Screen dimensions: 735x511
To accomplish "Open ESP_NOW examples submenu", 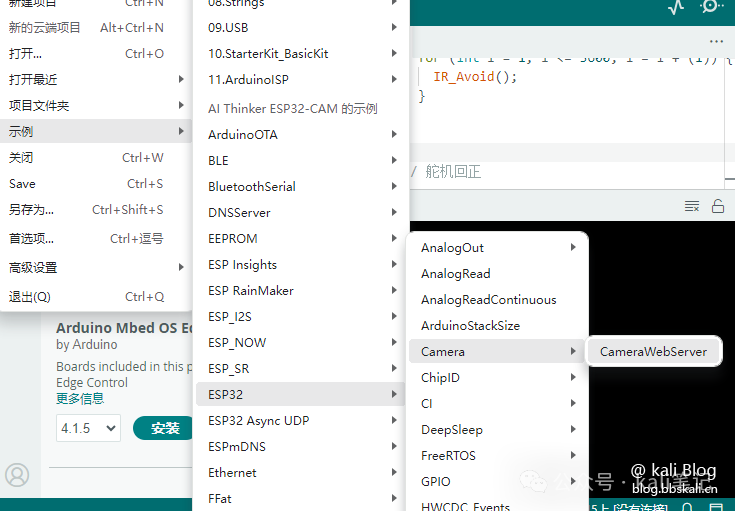I will [301, 342].
